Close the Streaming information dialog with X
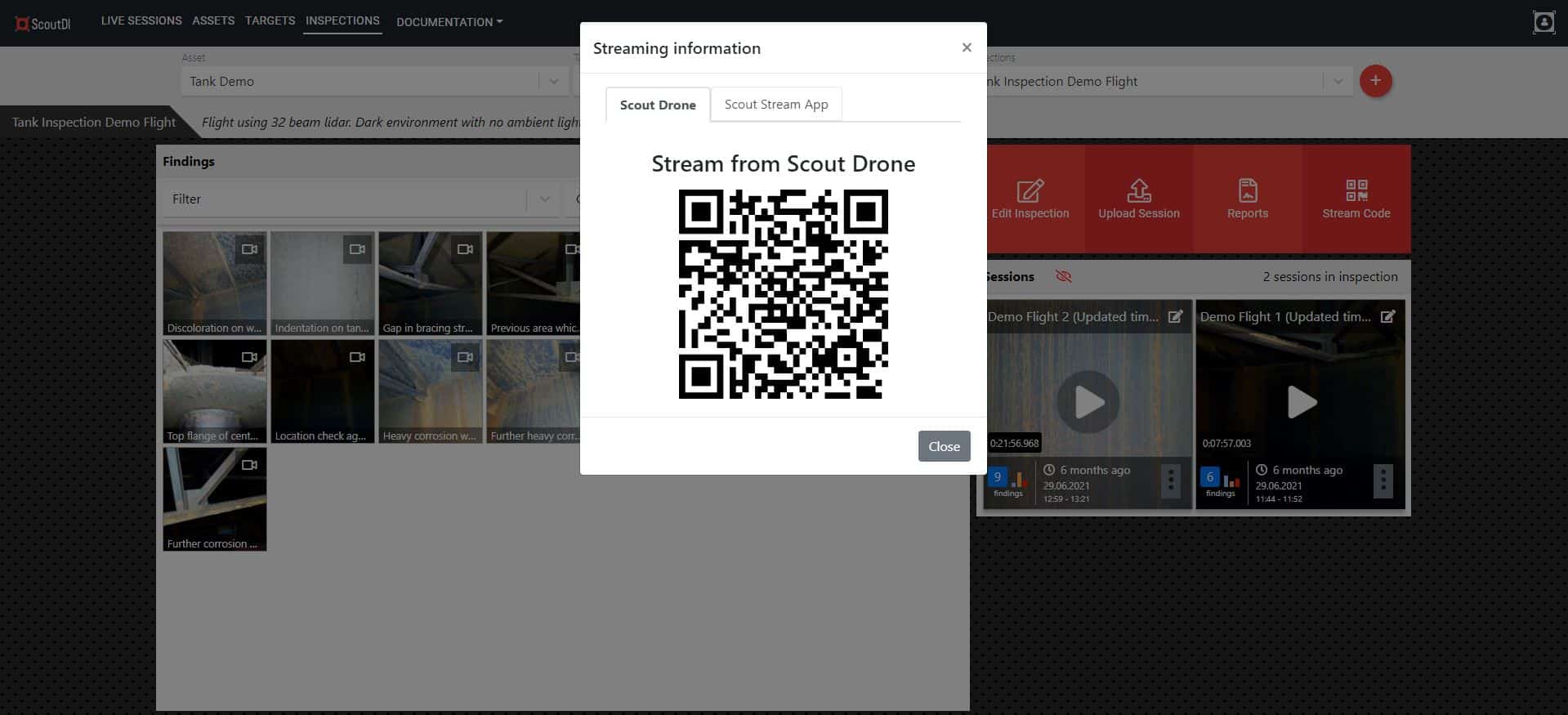Image resolution: width=1568 pixels, height=715 pixels. coord(967,47)
